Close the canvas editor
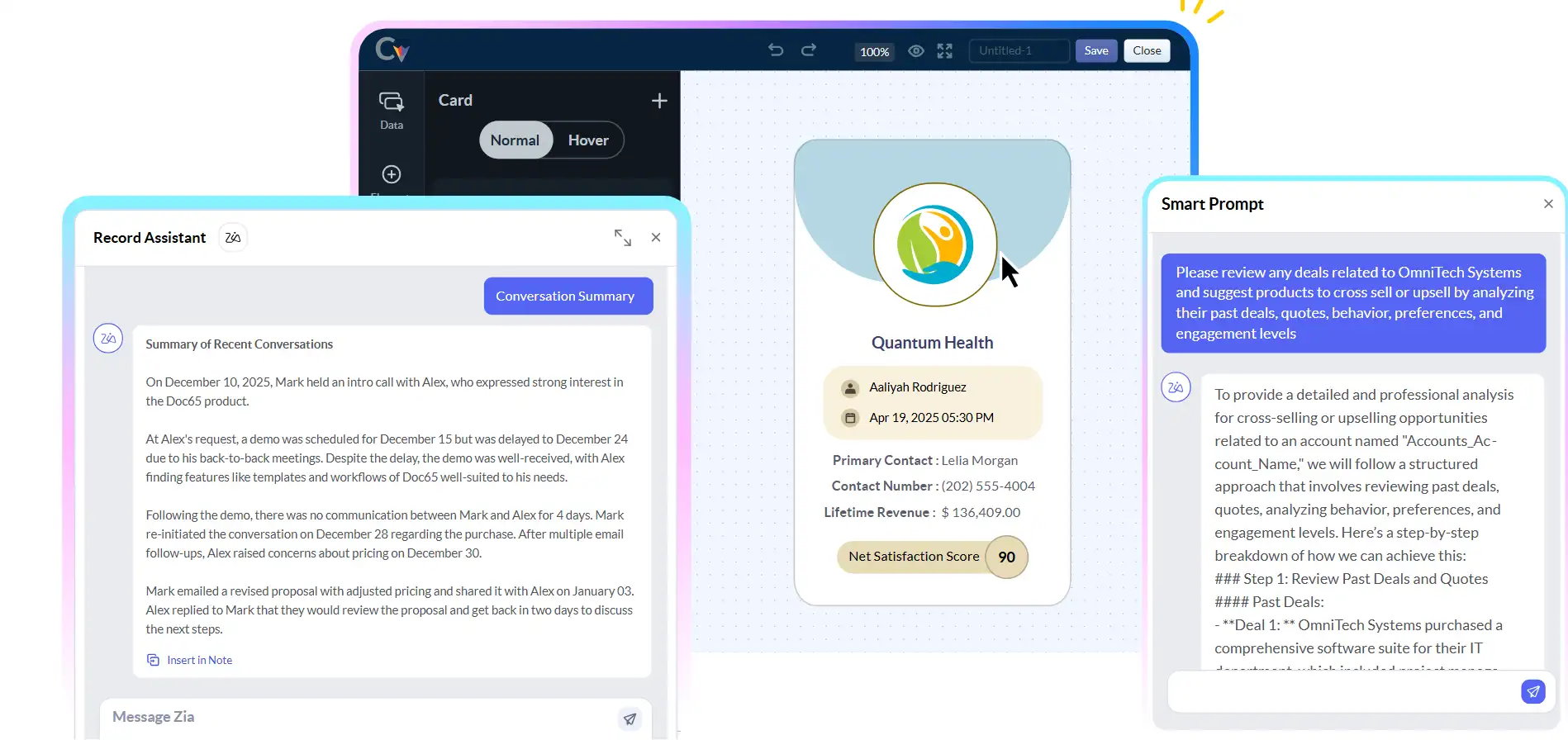 click(1147, 50)
